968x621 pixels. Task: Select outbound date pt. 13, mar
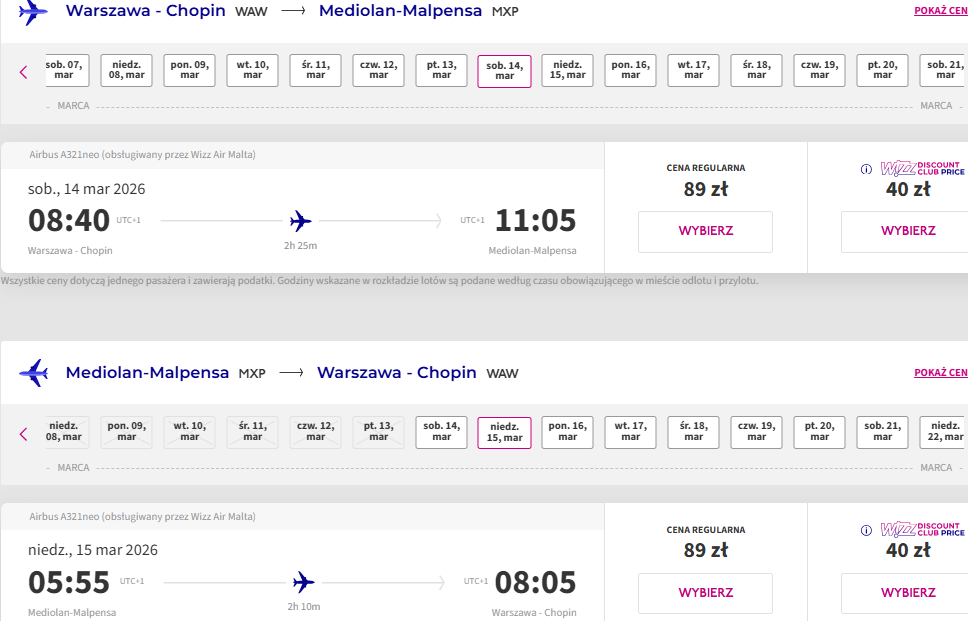pyautogui.click(x=441, y=70)
